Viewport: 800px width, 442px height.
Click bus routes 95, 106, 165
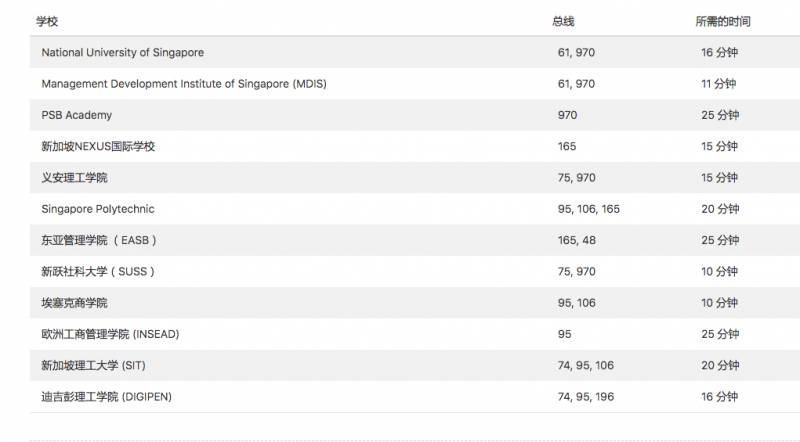pos(588,209)
